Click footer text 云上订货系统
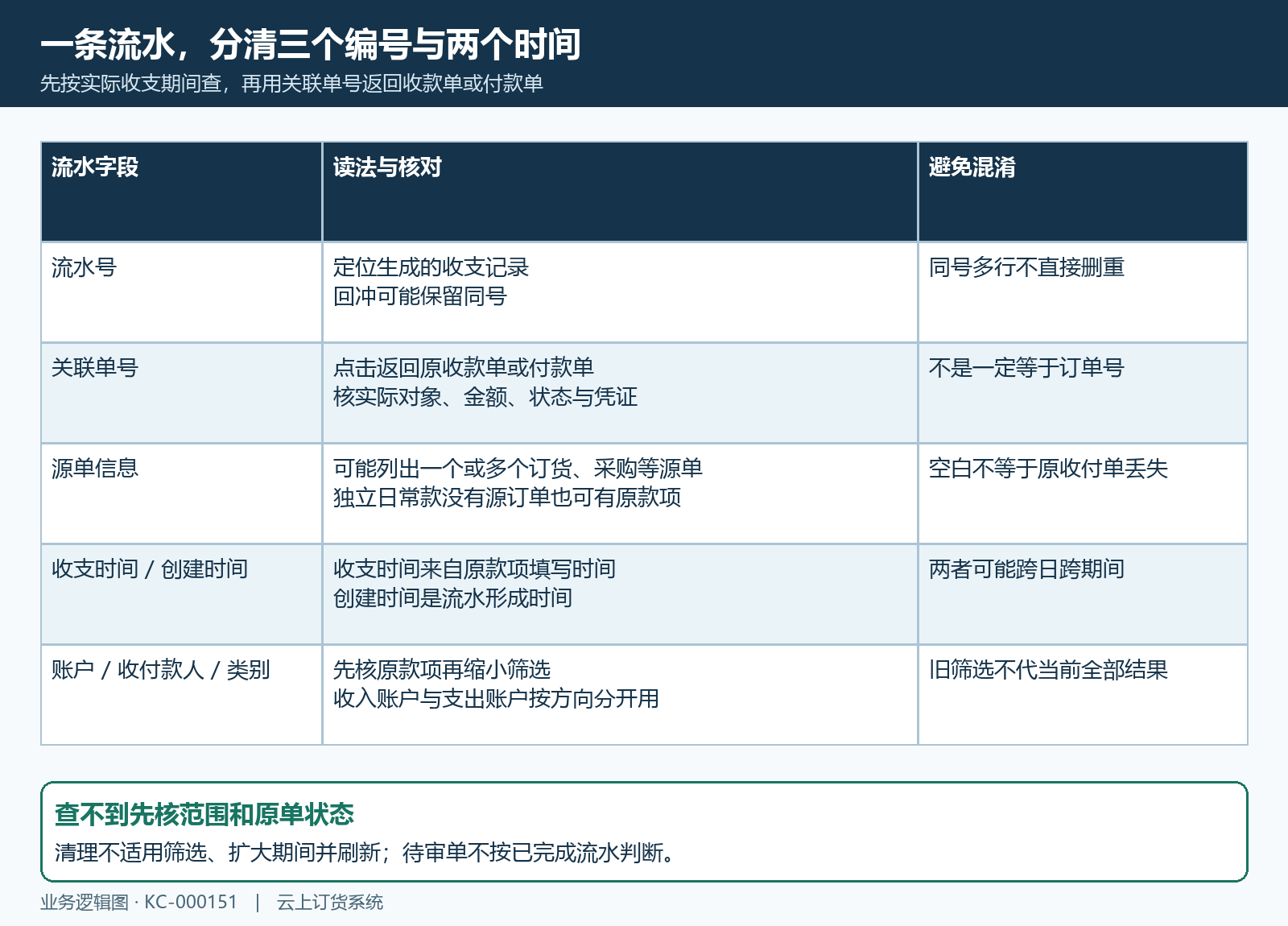 click(x=330, y=903)
